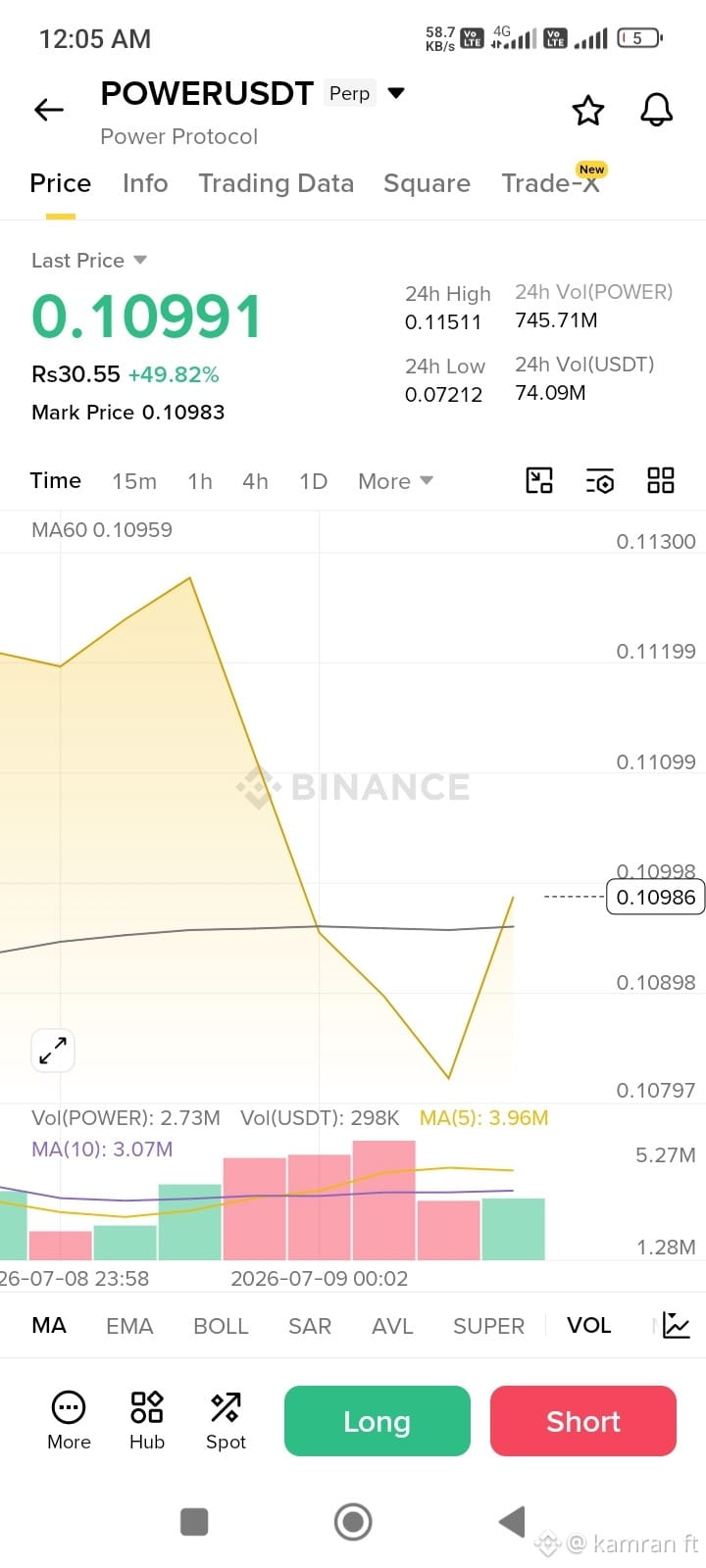This screenshot has height=1568, width=706.
Task: Open chart settings icon
Action: coord(600,480)
